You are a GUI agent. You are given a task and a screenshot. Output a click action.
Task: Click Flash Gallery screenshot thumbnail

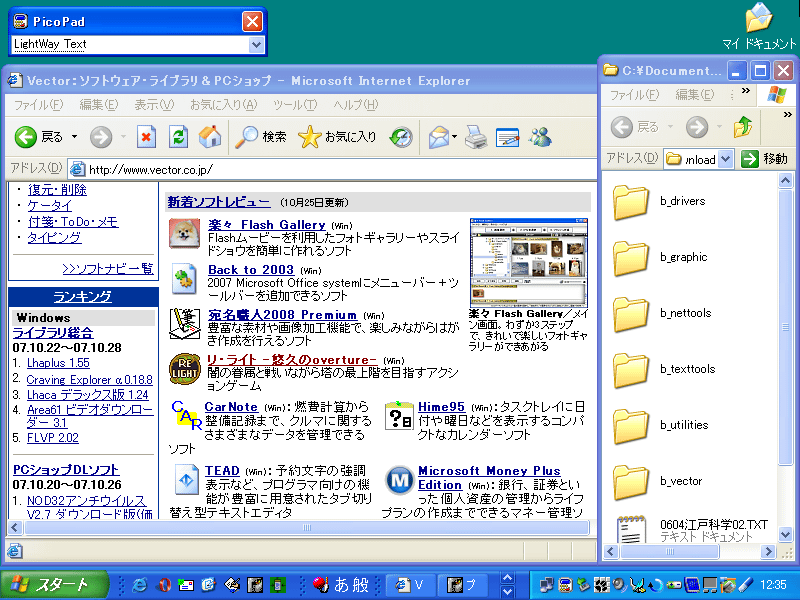coord(529,263)
